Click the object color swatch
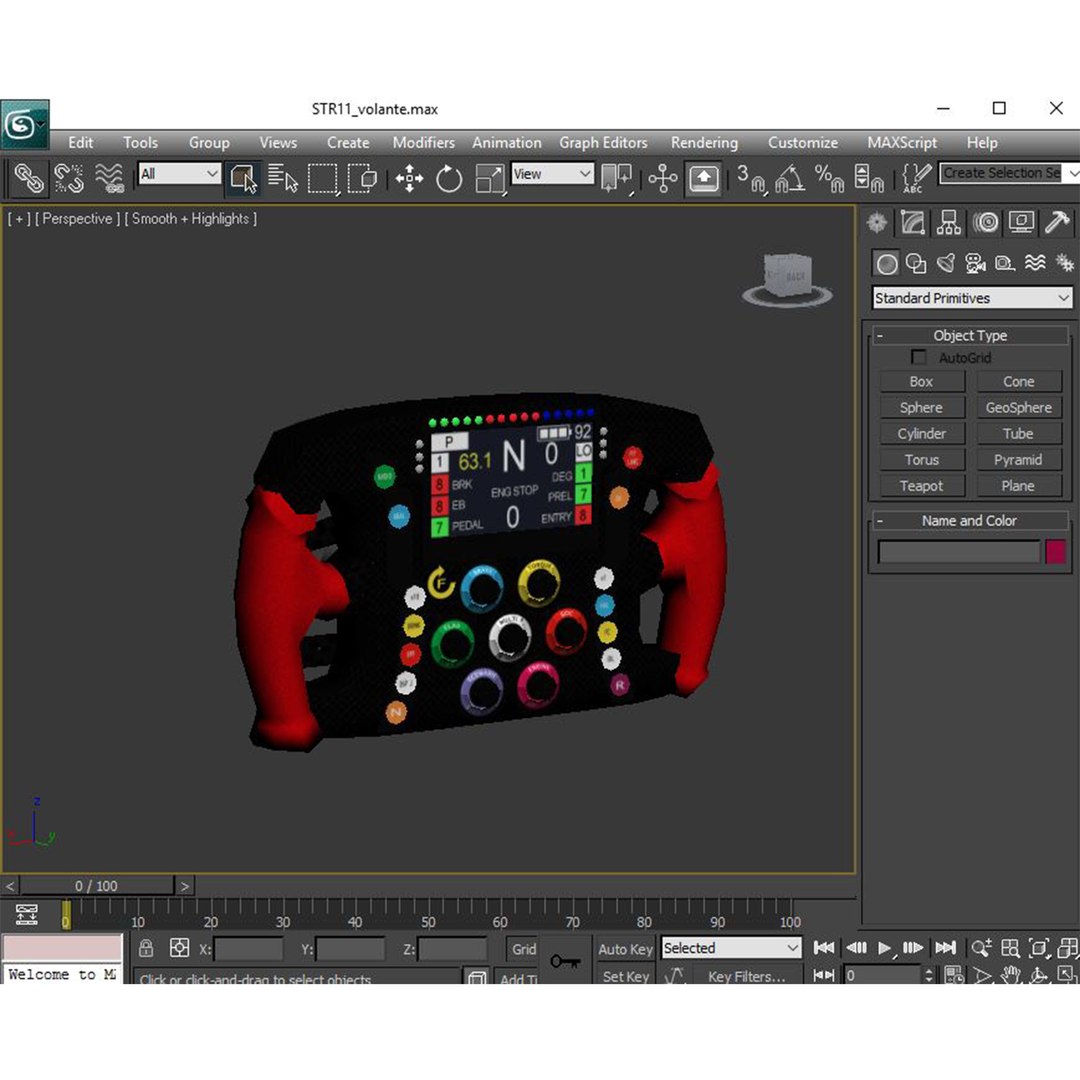 1055,552
